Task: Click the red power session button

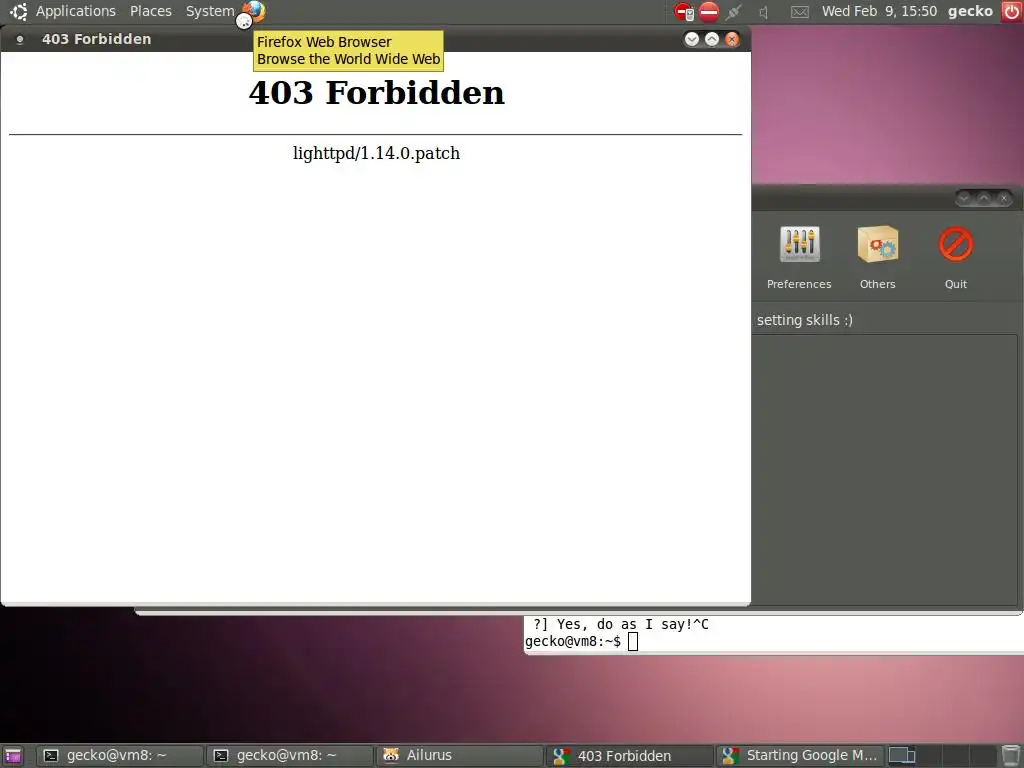Action: 1012,11
